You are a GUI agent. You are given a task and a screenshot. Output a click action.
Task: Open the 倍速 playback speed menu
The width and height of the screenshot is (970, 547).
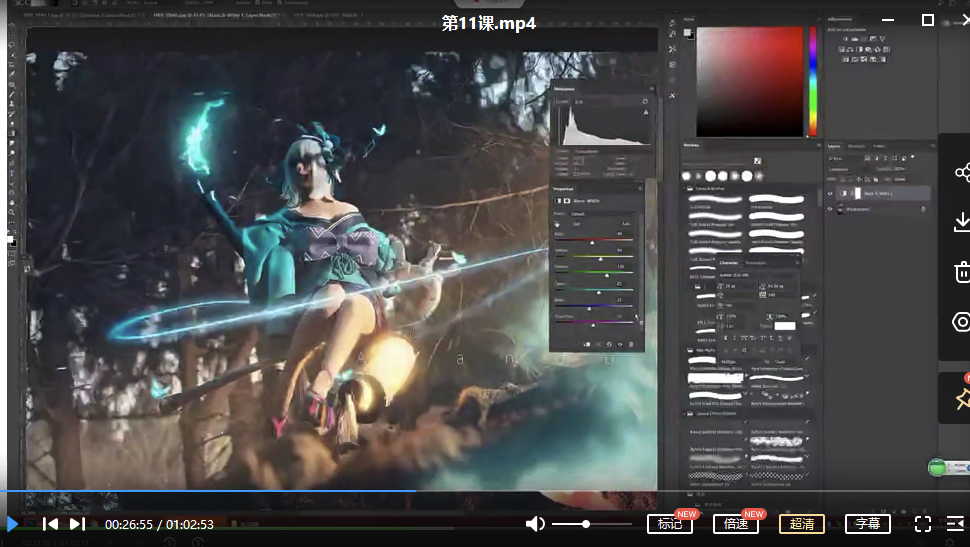736,524
